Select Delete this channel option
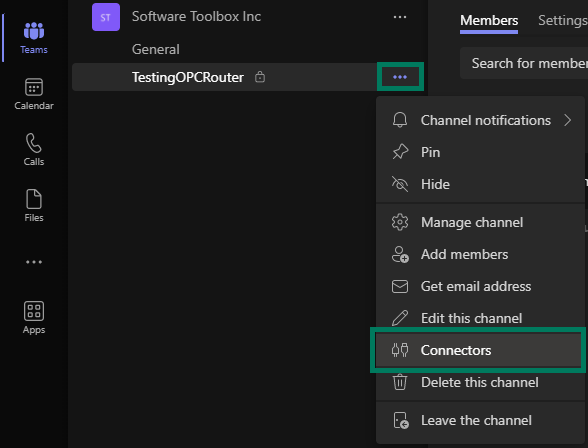The height and width of the screenshot is (448, 588). (481, 382)
